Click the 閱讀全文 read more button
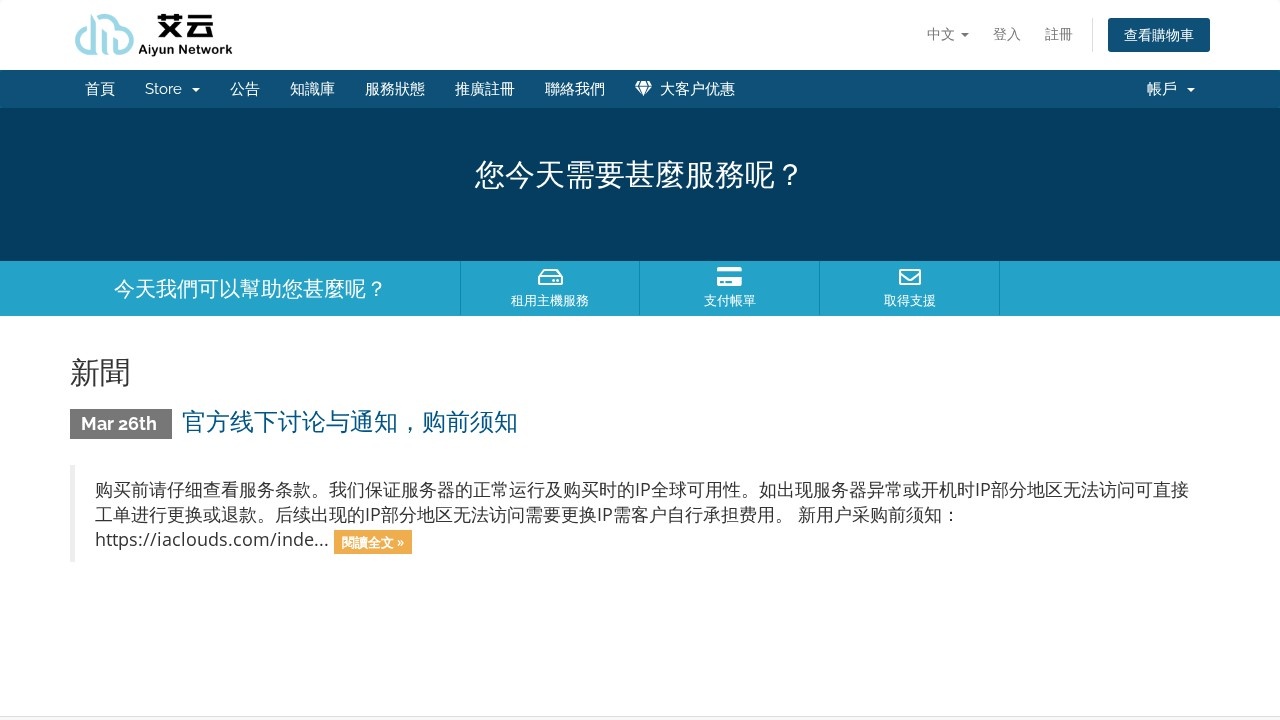Image resolution: width=1280 pixels, height=720 pixels. click(x=373, y=543)
